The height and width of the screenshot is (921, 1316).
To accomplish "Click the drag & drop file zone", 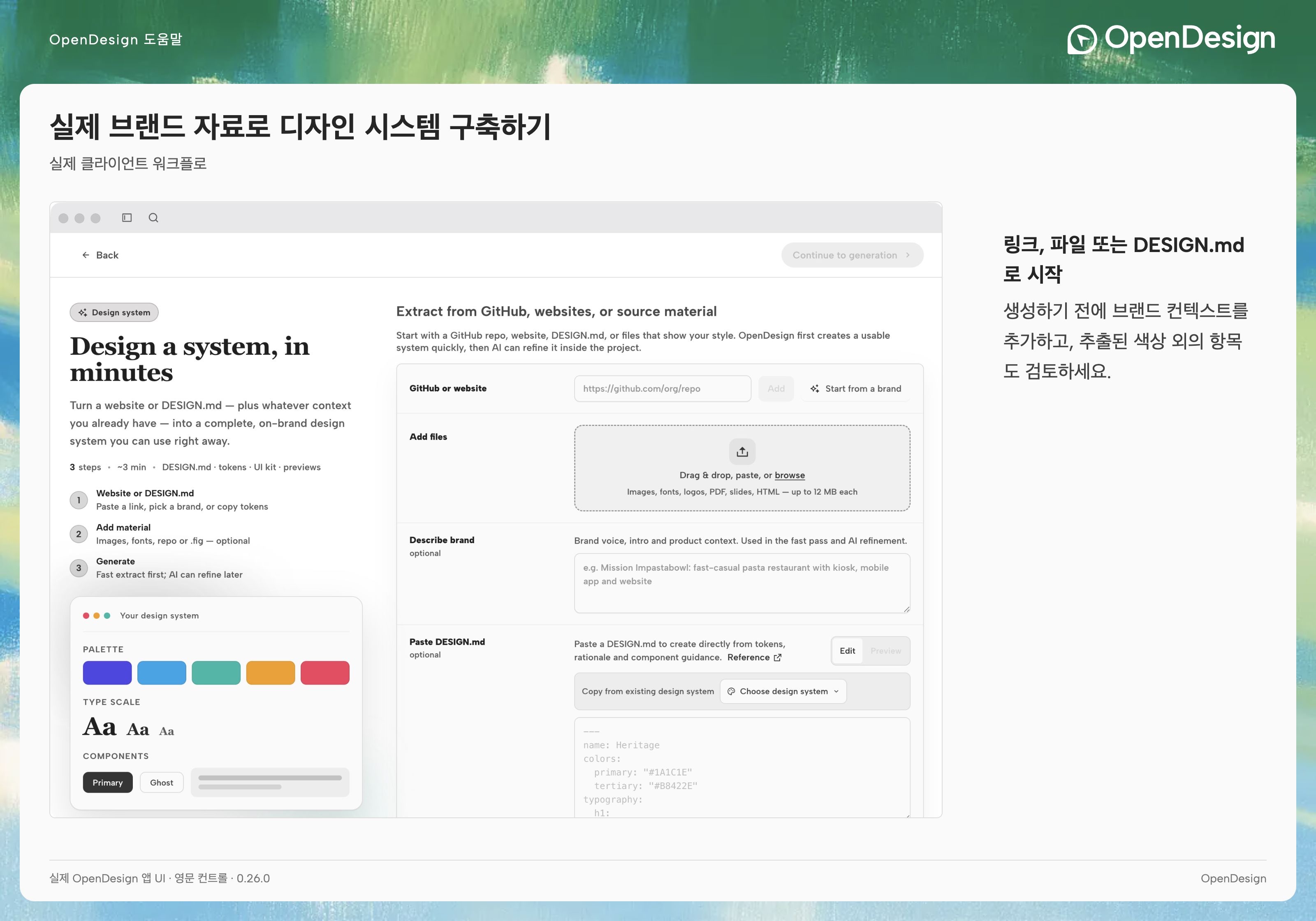I will [742, 467].
